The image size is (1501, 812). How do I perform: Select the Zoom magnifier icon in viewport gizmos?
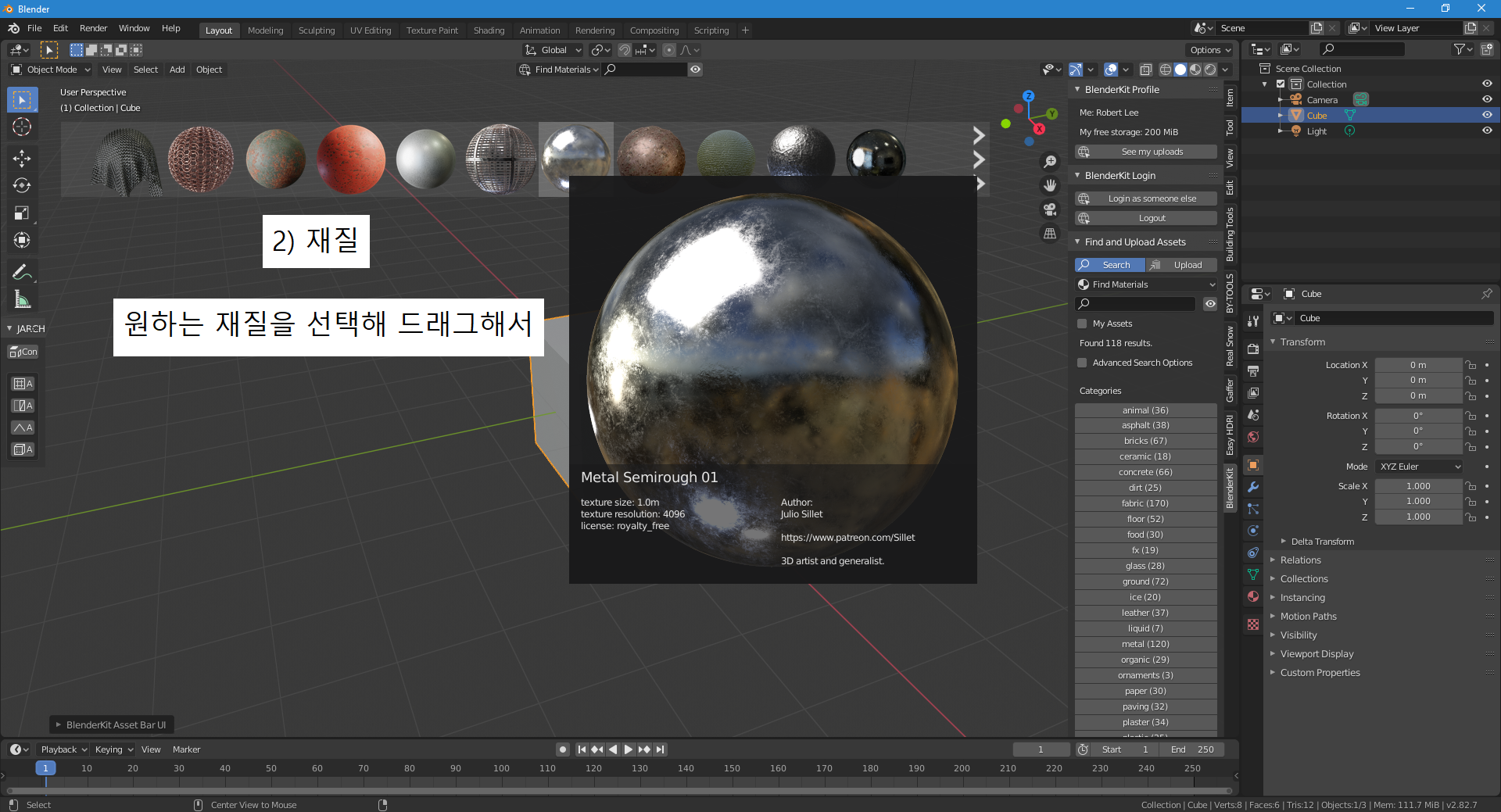1050,161
